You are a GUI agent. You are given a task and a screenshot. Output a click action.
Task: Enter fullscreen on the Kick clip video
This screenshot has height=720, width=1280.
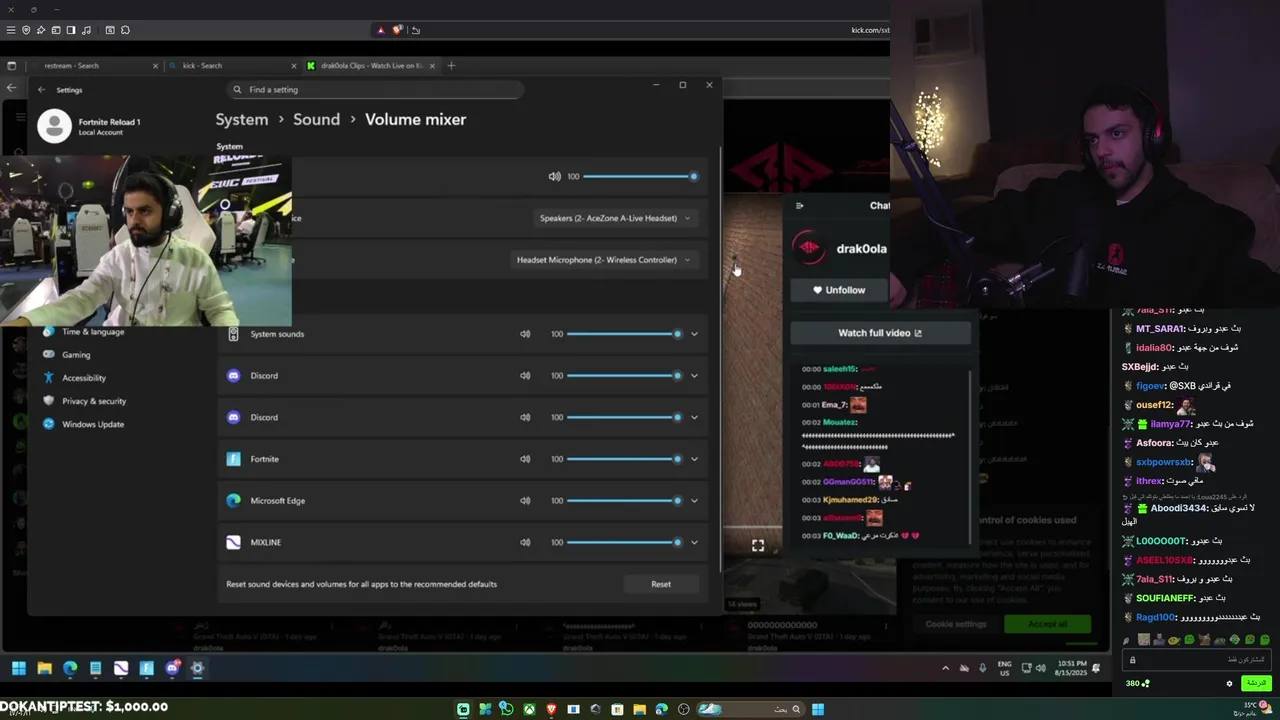coord(758,545)
